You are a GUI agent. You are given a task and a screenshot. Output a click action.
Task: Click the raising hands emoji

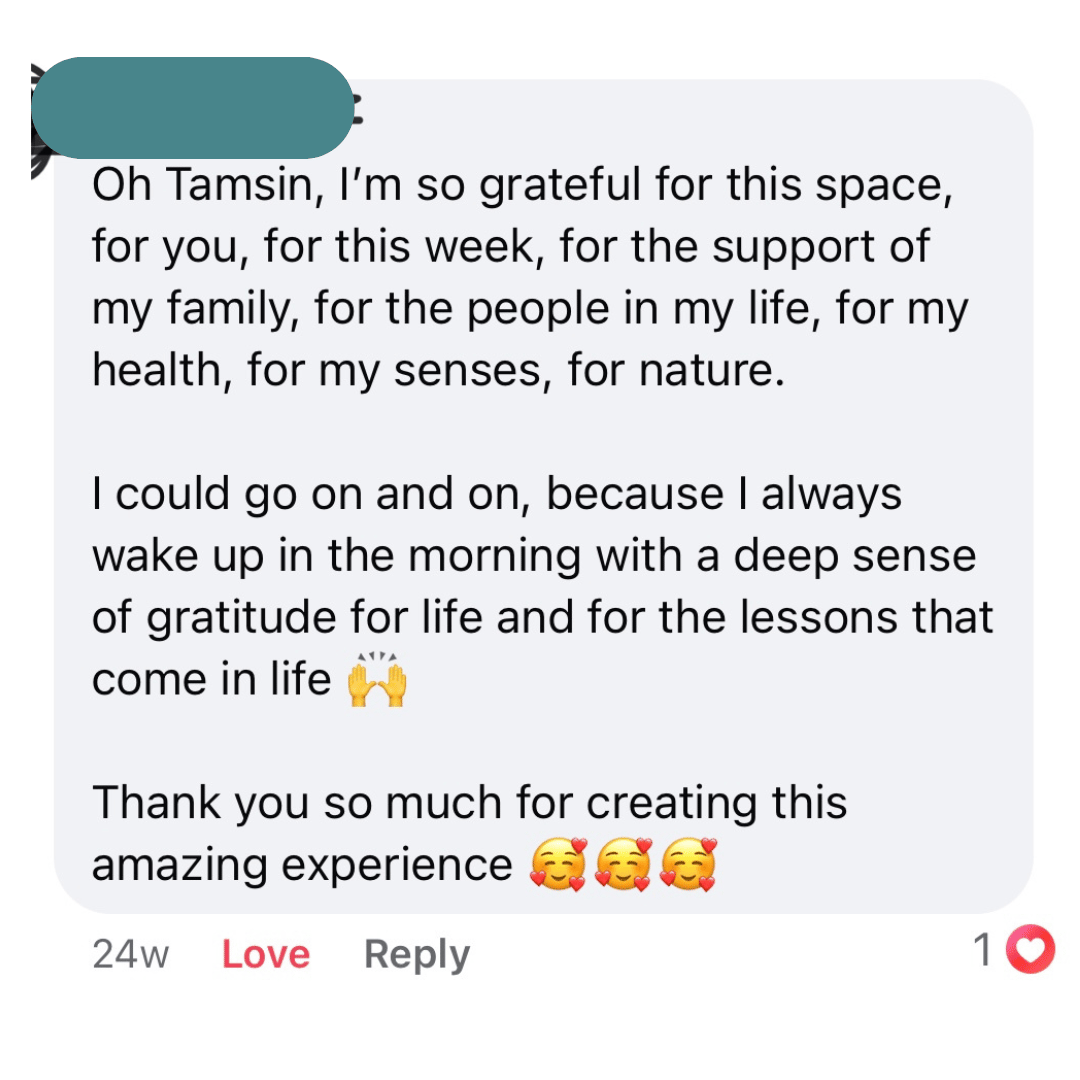[377, 680]
